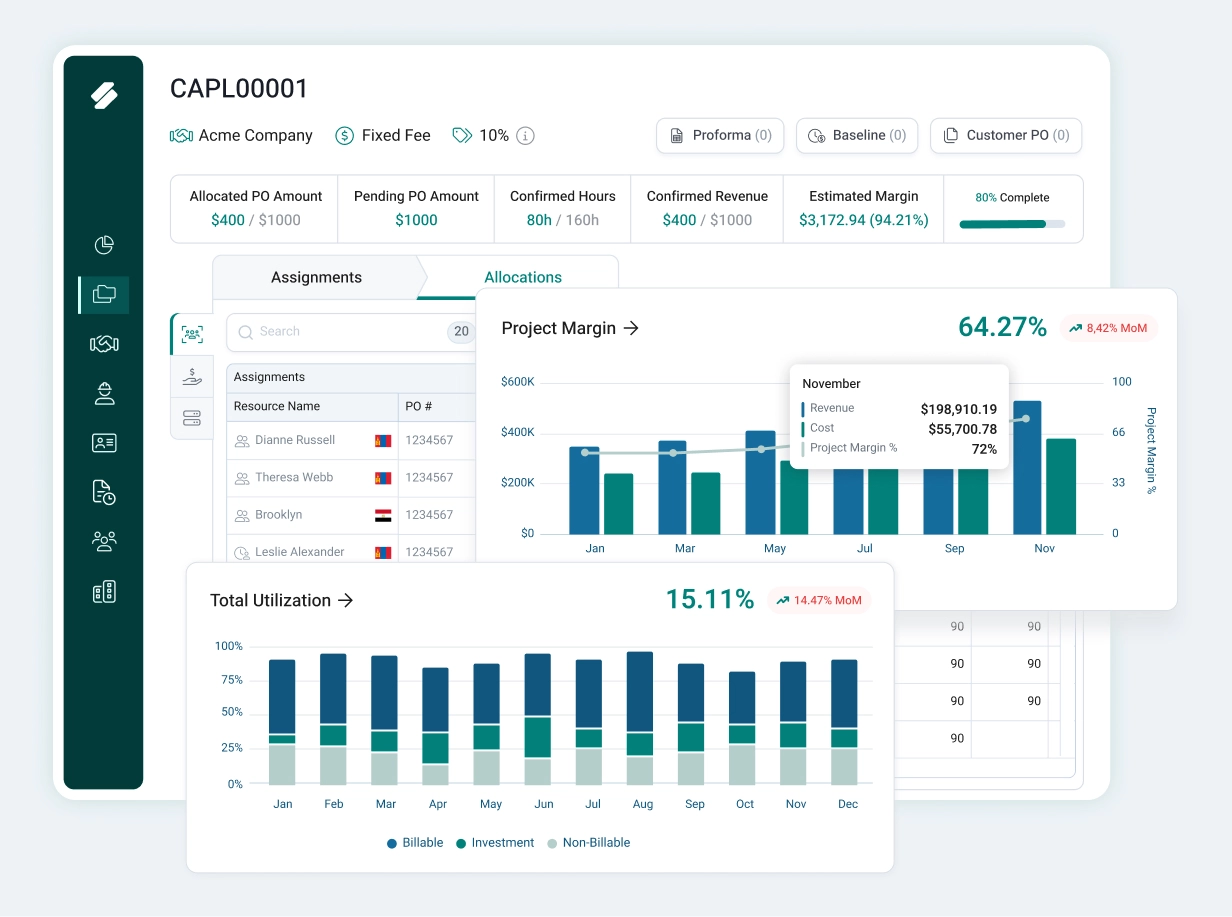
Task: Click the 14.47% MoM badge
Action: click(819, 600)
